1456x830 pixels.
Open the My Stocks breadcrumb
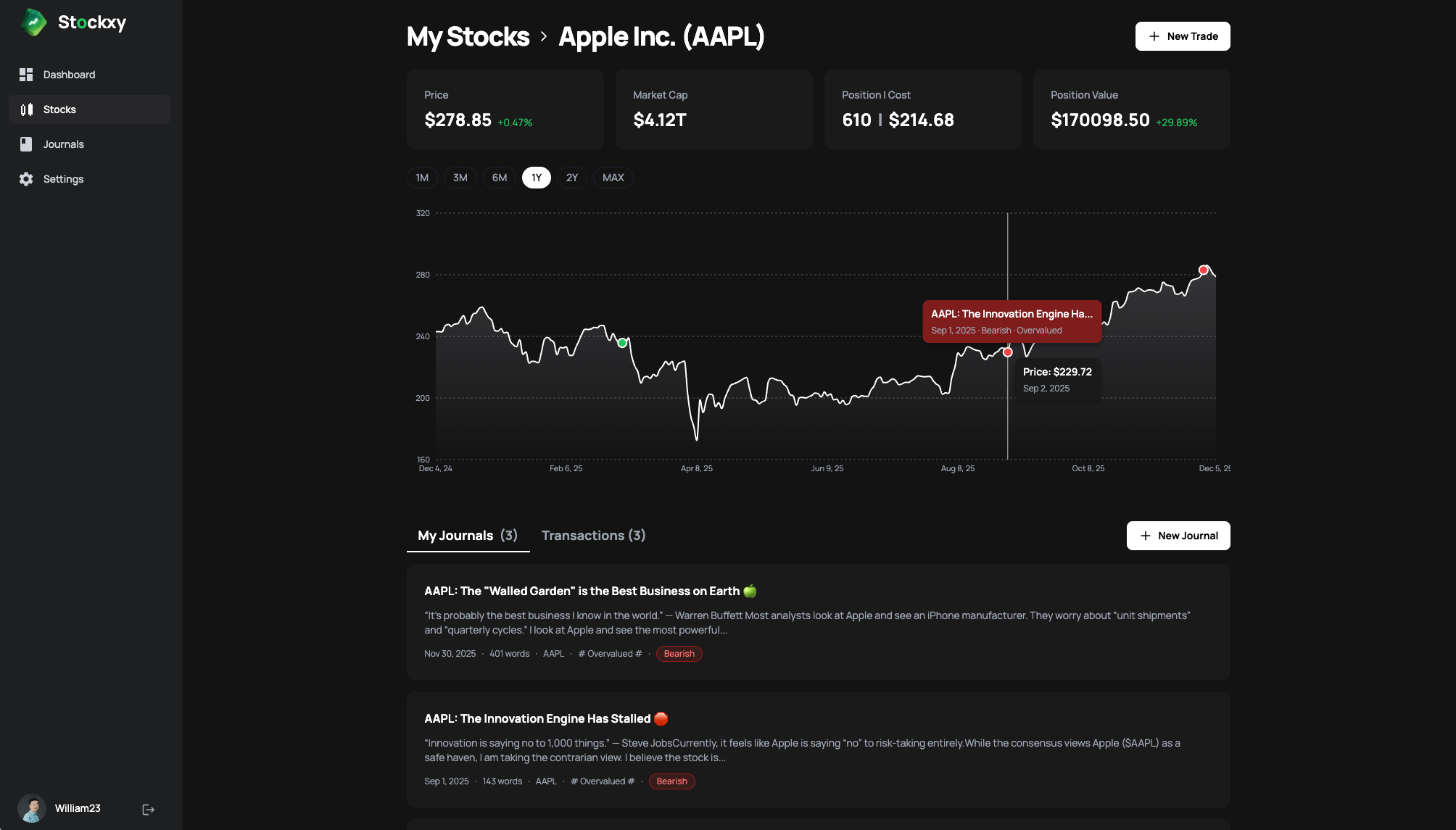[x=467, y=36]
